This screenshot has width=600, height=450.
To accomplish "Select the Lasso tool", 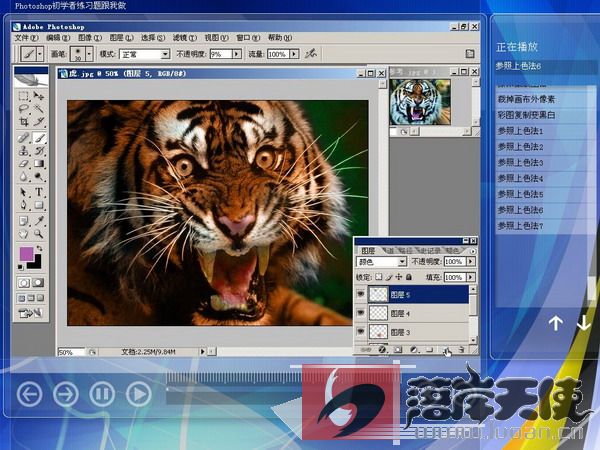I will pyautogui.click(x=24, y=109).
